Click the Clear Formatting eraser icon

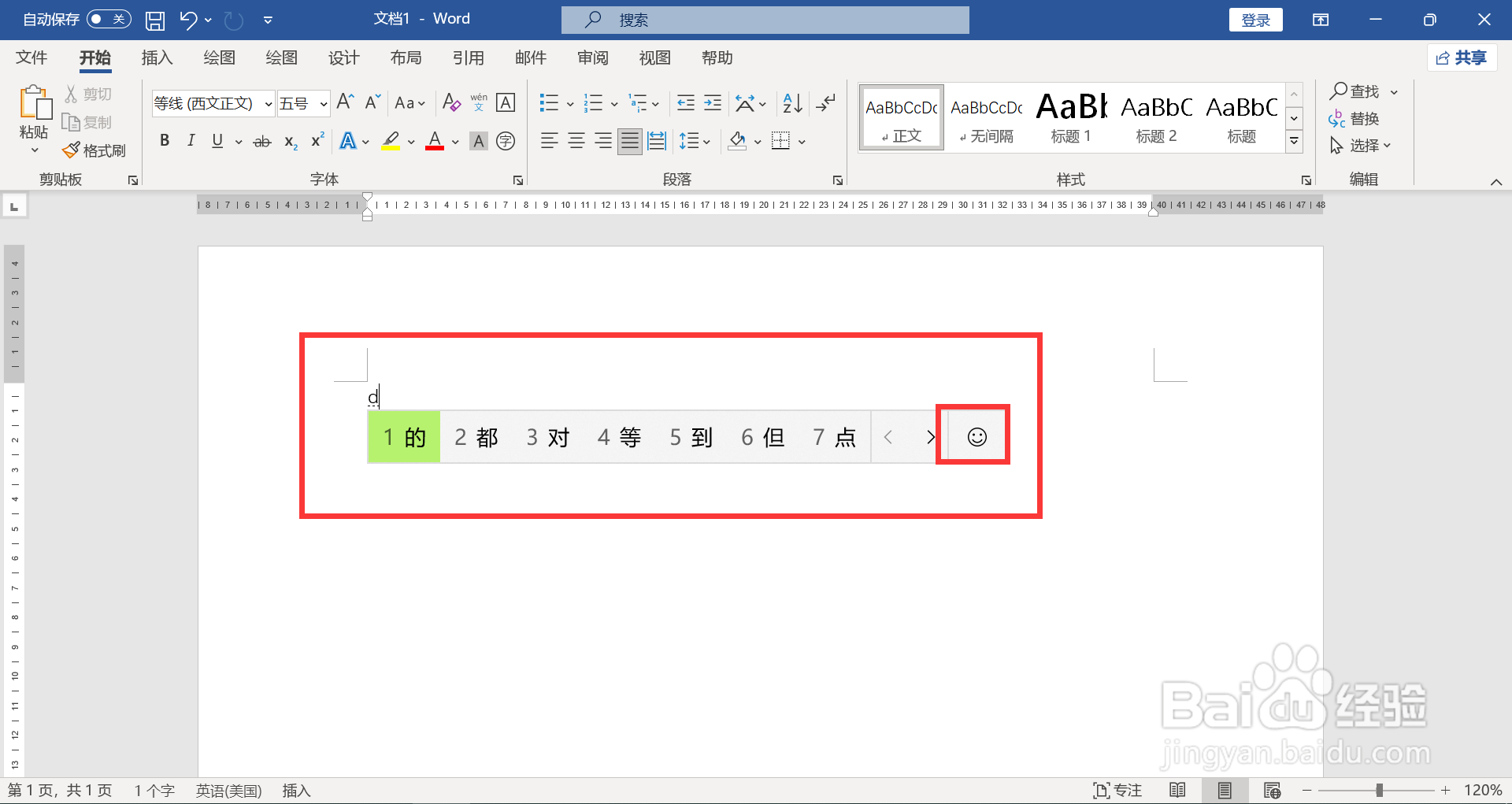451,102
